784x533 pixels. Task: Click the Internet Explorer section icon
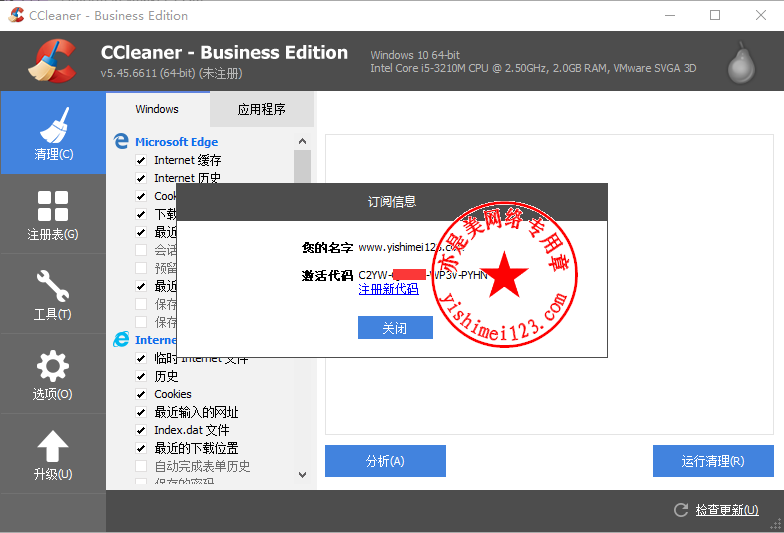pos(121,340)
